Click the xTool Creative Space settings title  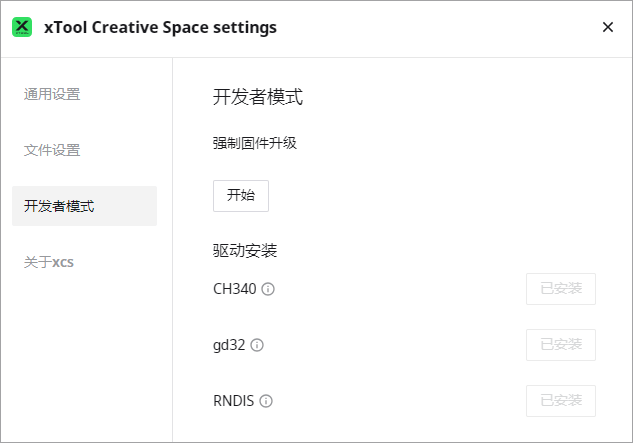point(160,27)
